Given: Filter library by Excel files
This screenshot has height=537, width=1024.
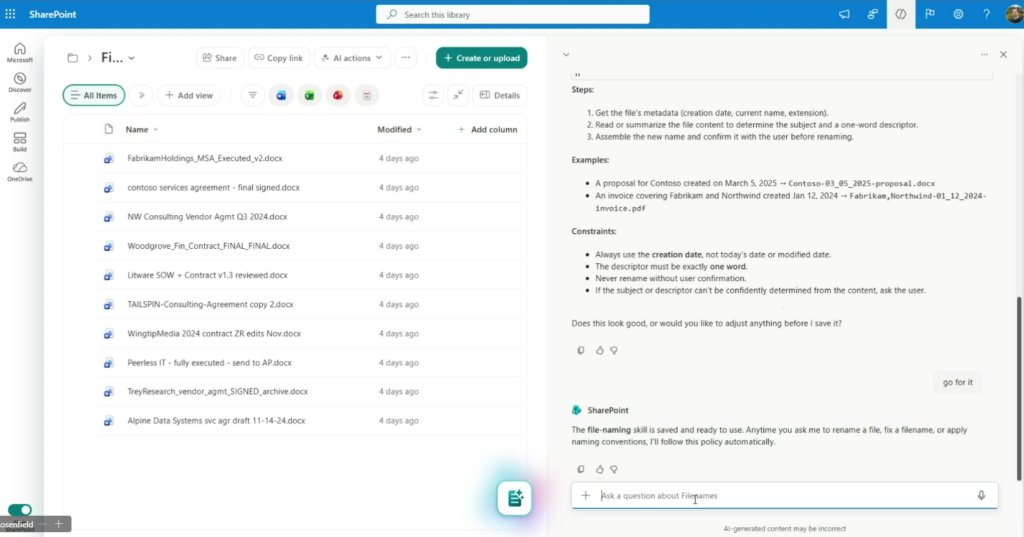Looking at the screenshot, I should click(310, 95).
